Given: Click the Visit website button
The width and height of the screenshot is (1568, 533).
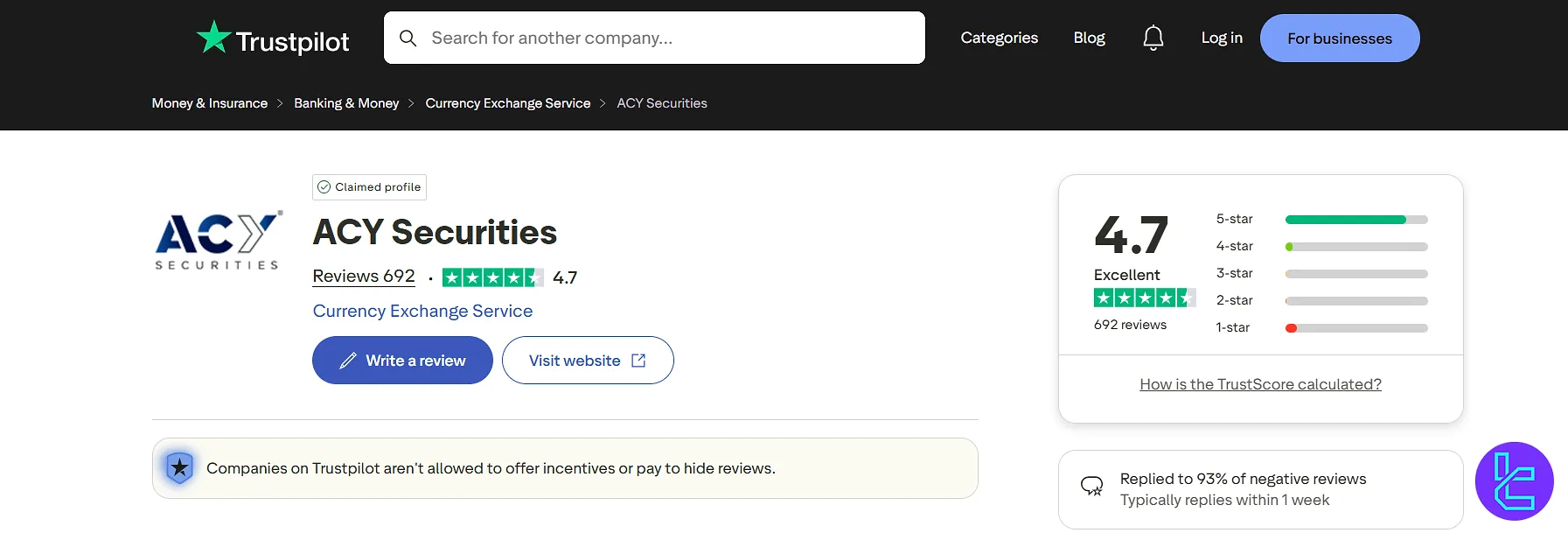Looking at the screenshot, I should tap(588, 361).
